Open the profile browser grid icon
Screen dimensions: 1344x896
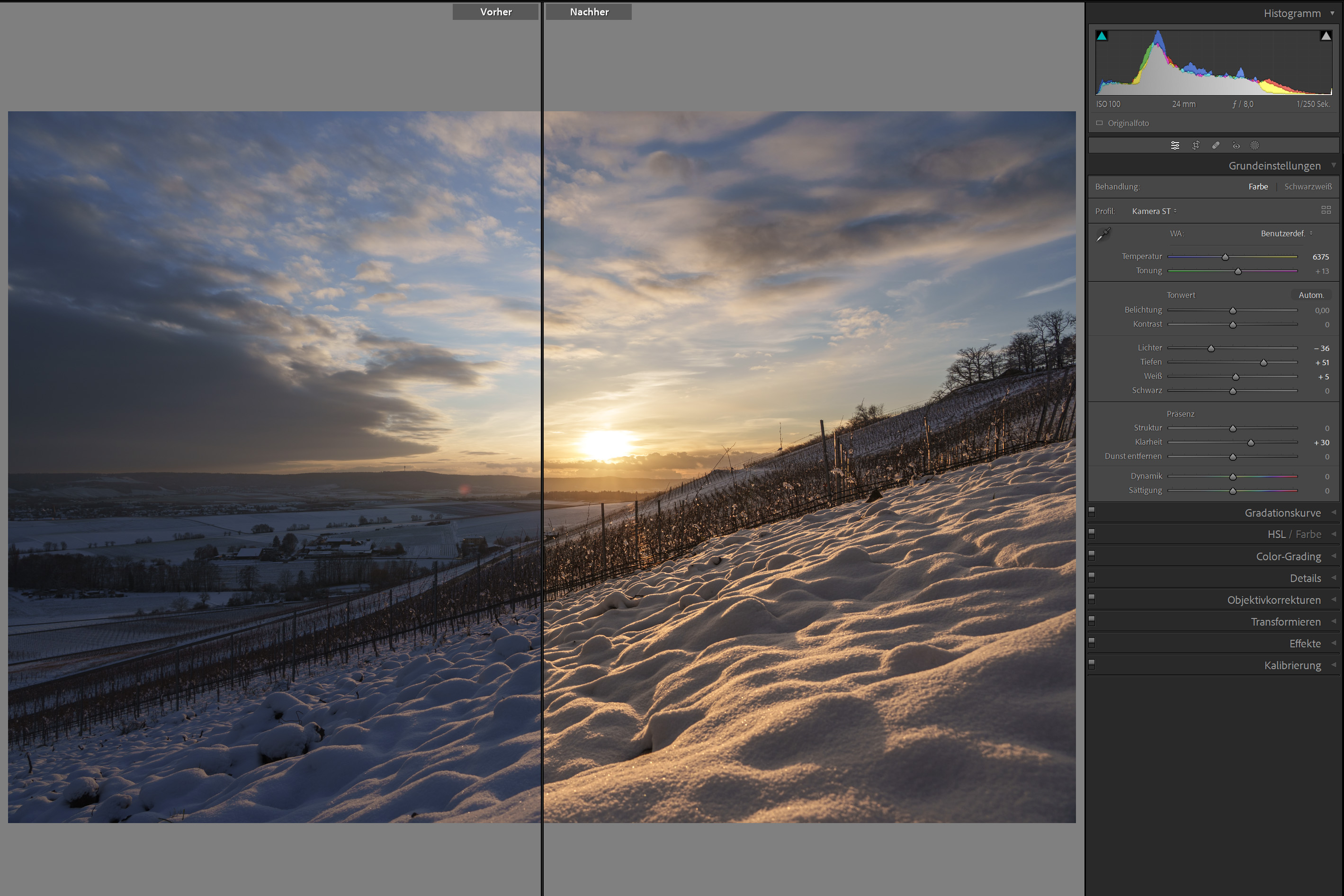coord(1326,210)
